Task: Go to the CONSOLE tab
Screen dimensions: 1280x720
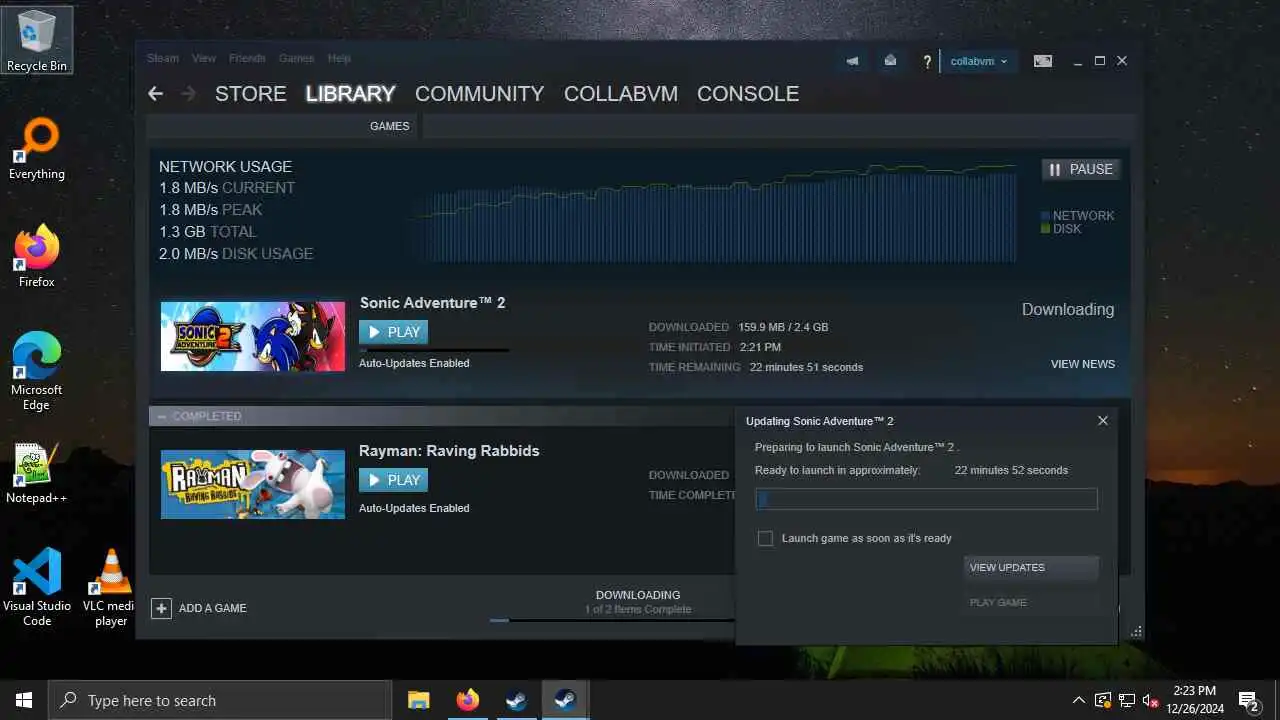Action: 748,93
